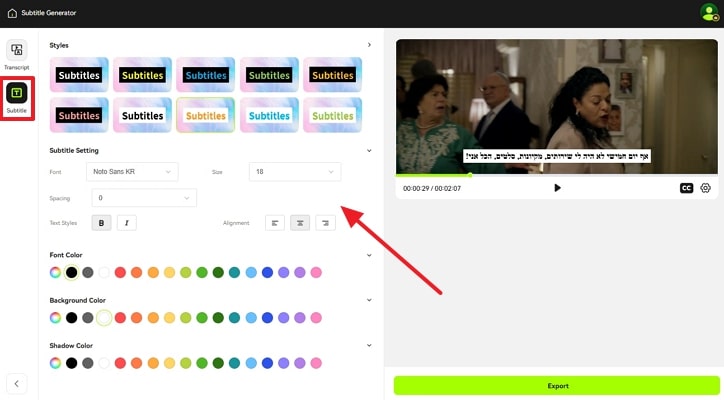Choose gray font color swatch
Screen dimensions: 724x400
tap(88, 273)
